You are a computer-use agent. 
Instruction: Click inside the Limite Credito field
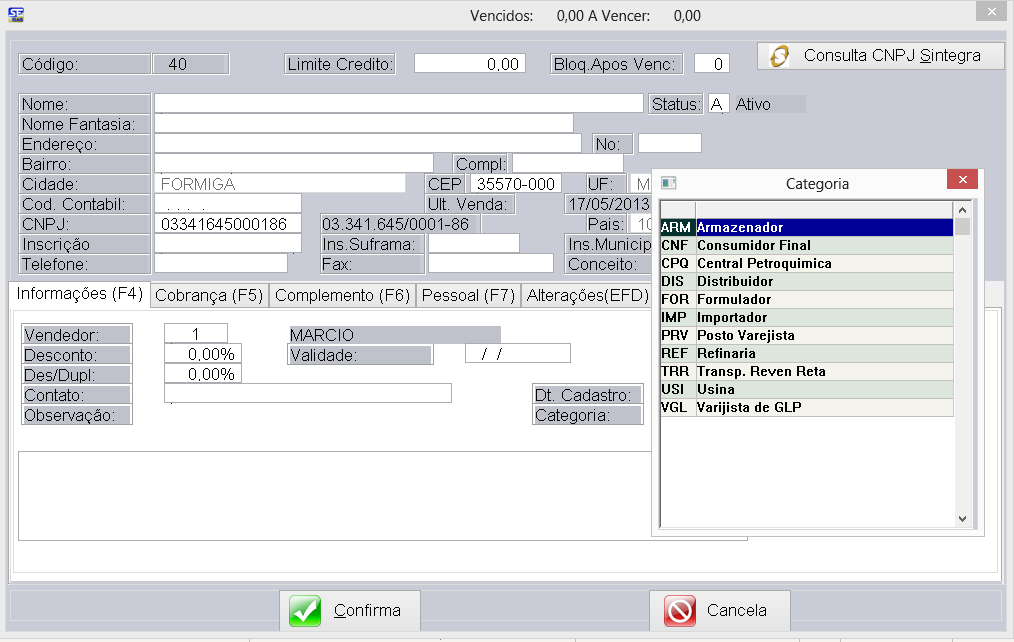[x=468, y=62]
